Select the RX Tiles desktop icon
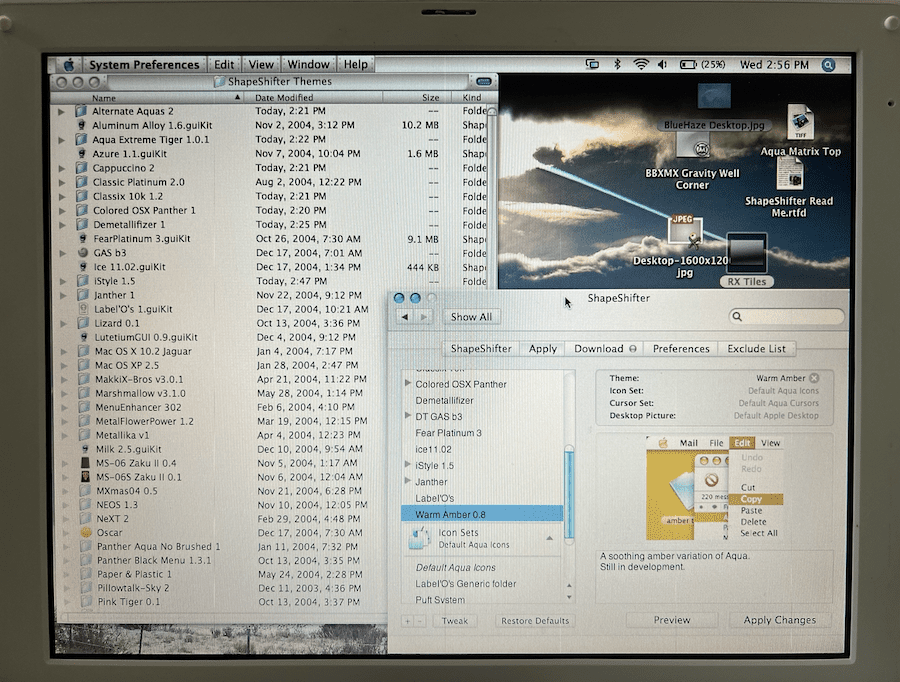This screenshot has width=900, height=682. click(x=747, y=259)
